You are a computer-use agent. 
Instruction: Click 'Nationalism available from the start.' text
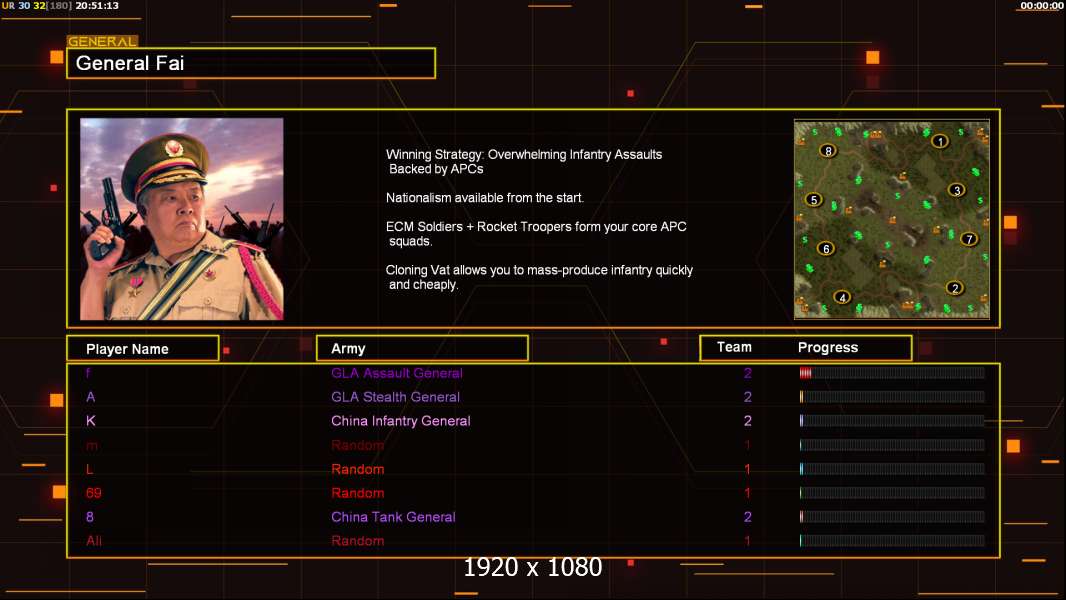pyautogui.click(x=485, y=198)
